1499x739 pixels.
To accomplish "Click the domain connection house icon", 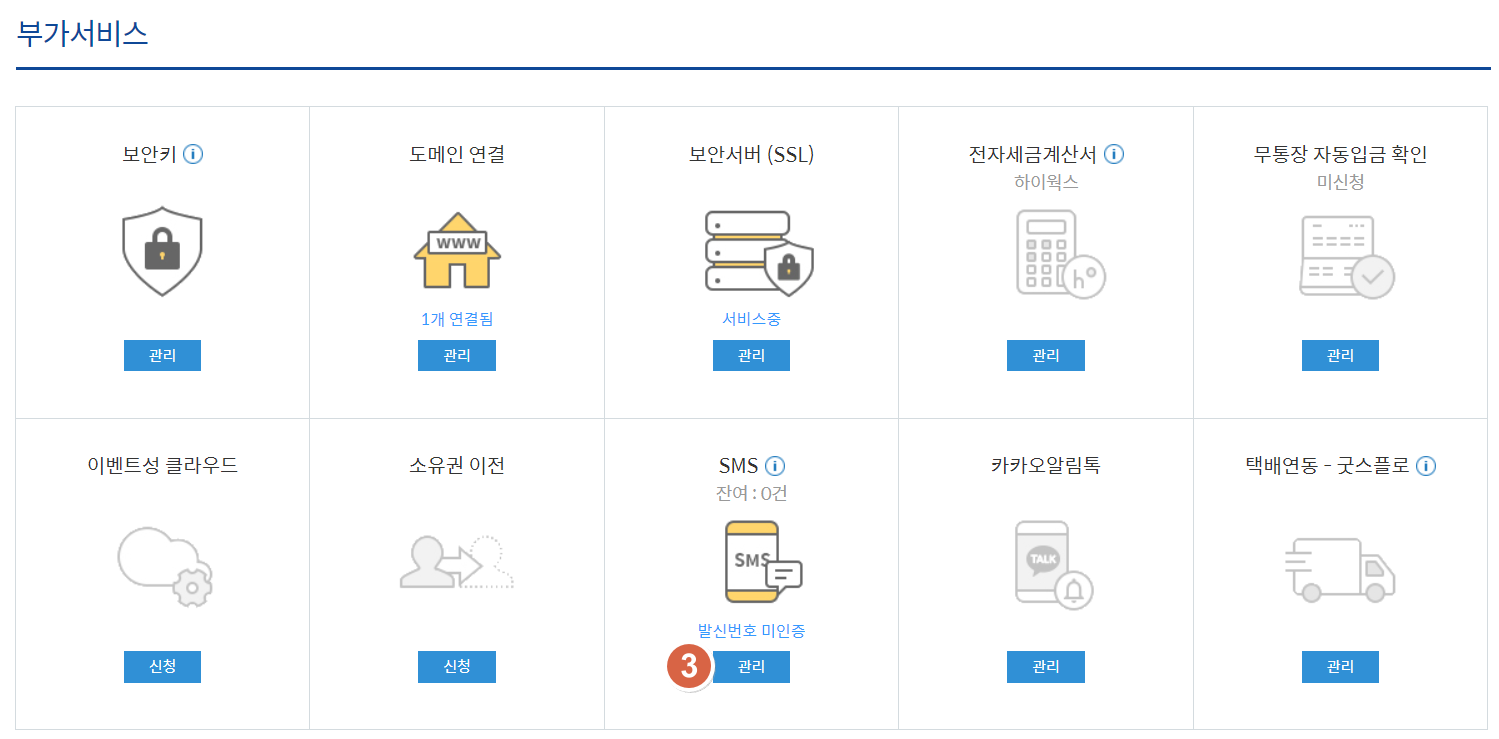I will tap(457, 251).
